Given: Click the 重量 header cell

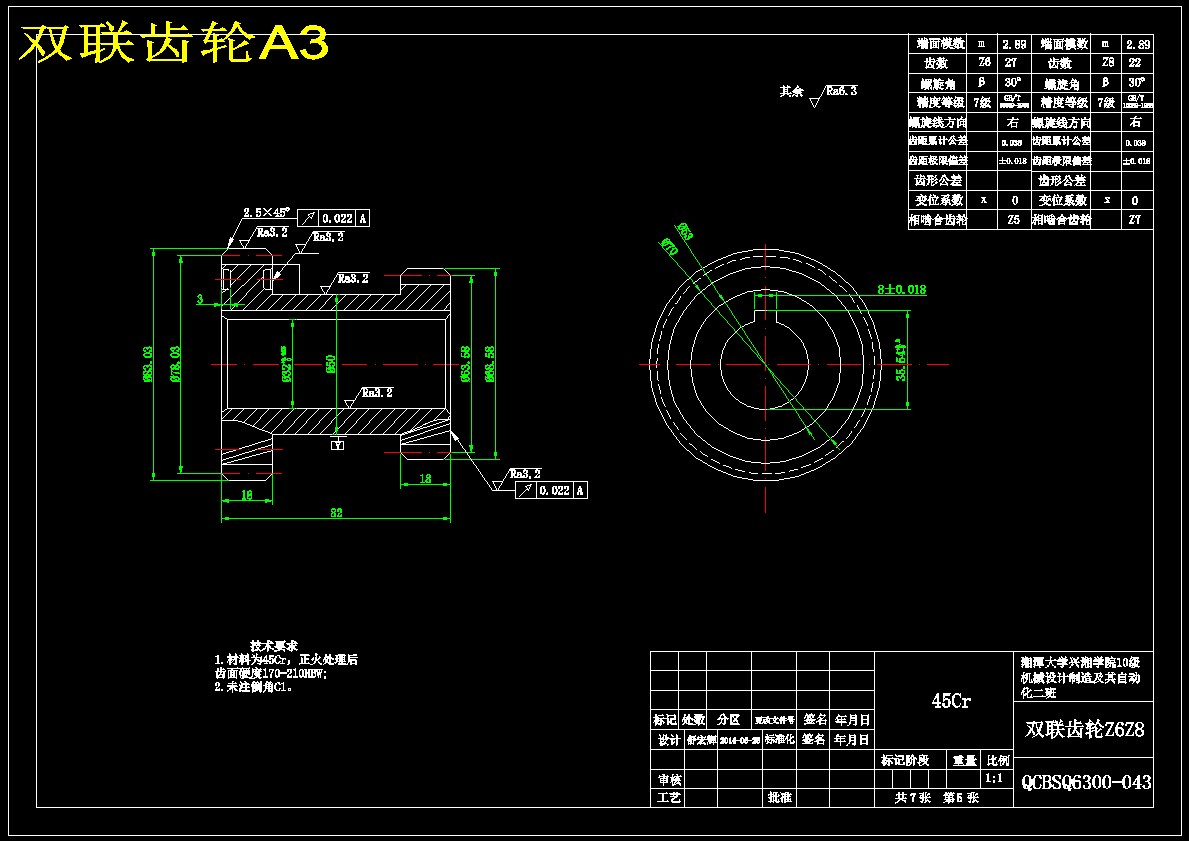Looking at the screenshot, I should (965, 760).
